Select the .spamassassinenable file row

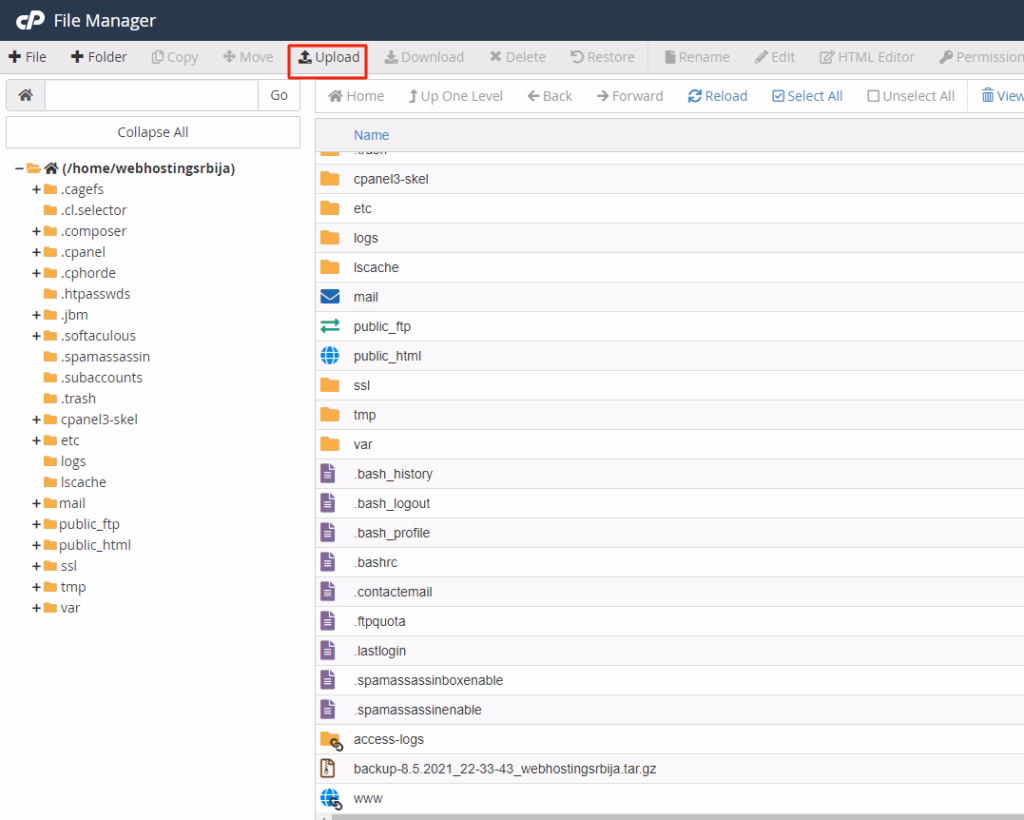pyautogui.click(x=669, y=710)
